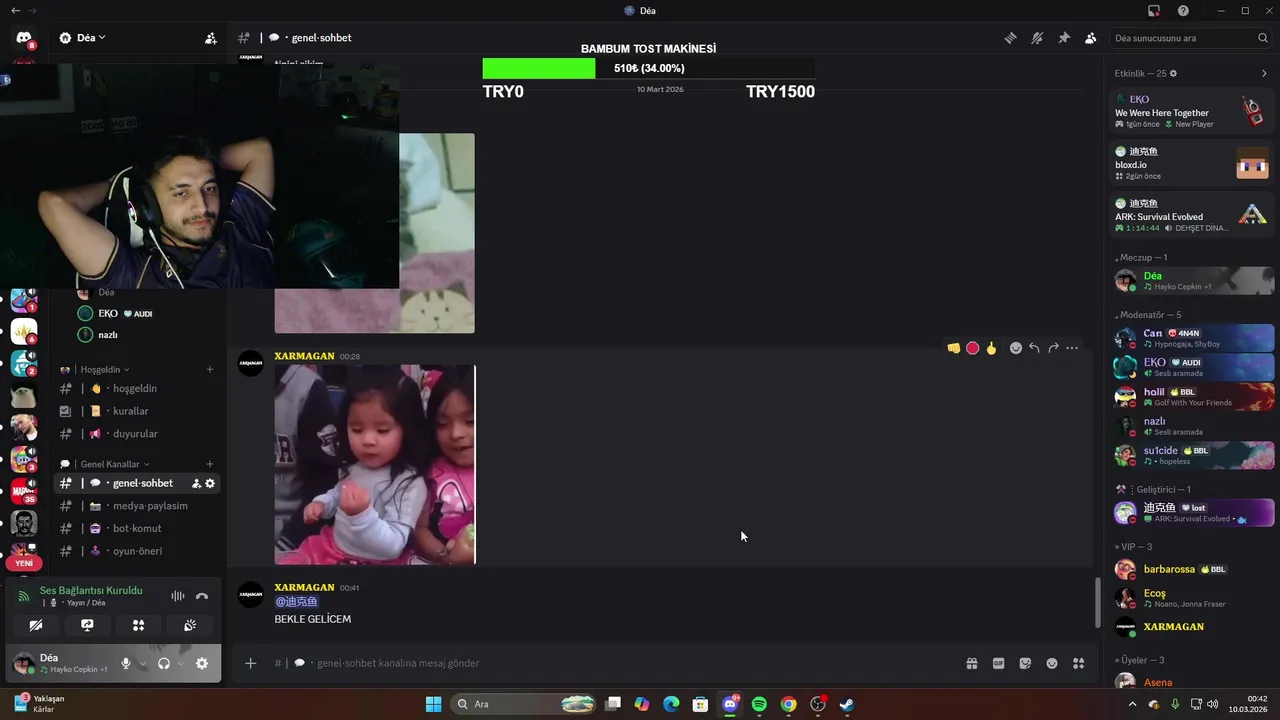Create channel in Genel Kanallar category

(x=210, y=464)
